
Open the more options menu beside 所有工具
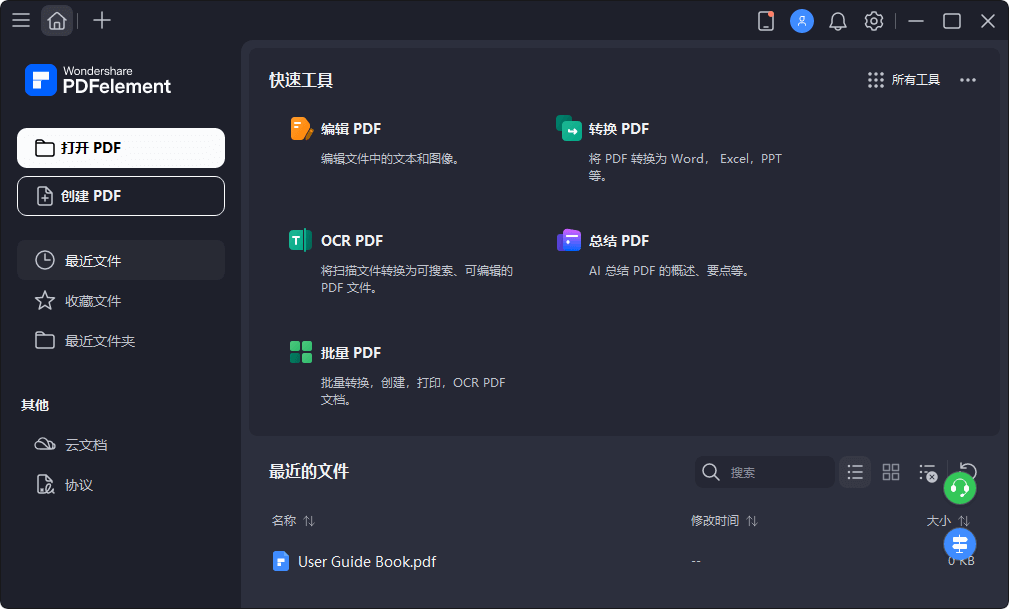(967, 79)
